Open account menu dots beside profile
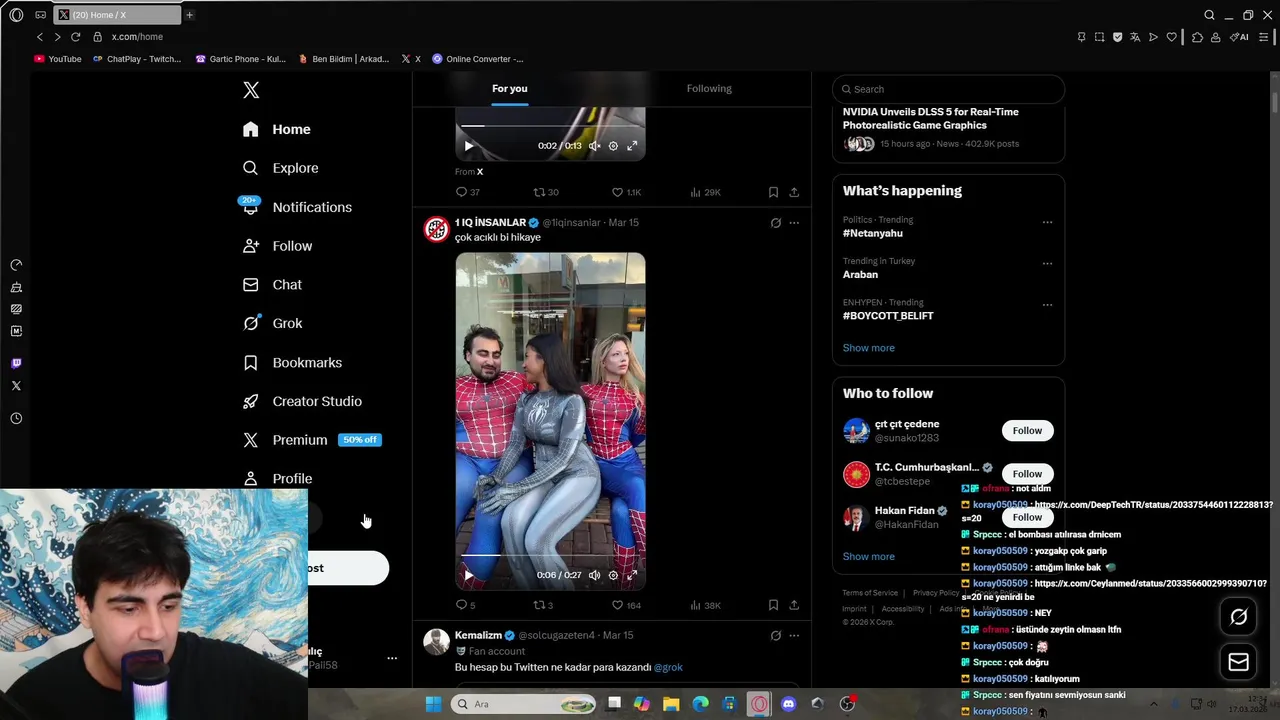The height and width of the screenshot is (720, 1280). [x=392, y=658]
